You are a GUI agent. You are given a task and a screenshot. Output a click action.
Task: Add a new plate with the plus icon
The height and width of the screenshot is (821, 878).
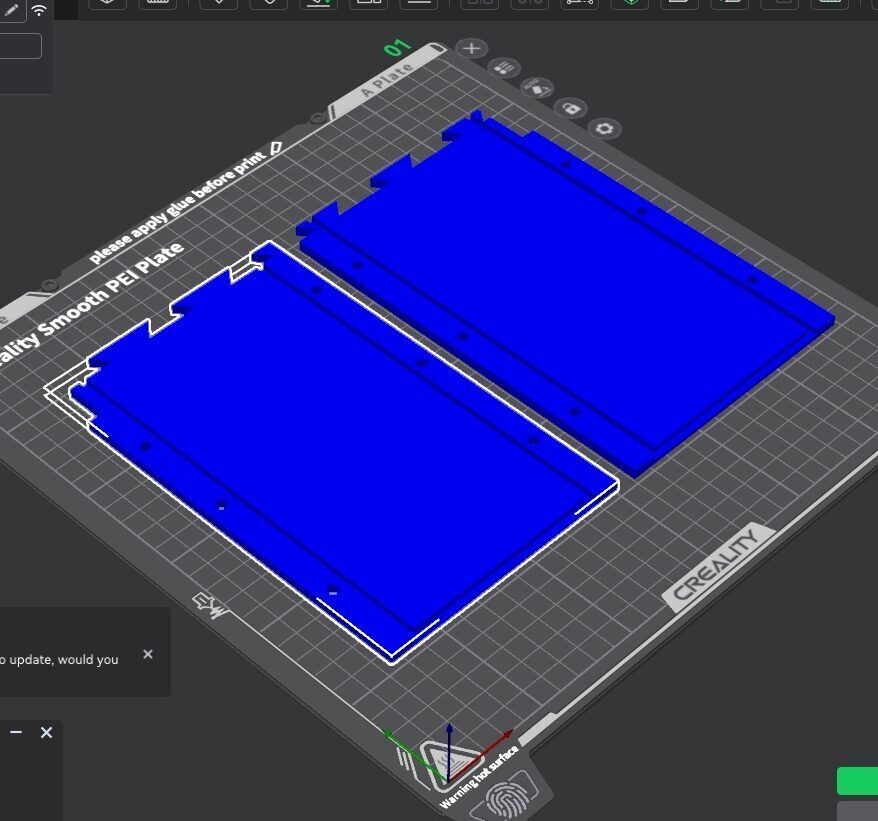[471, 48]
